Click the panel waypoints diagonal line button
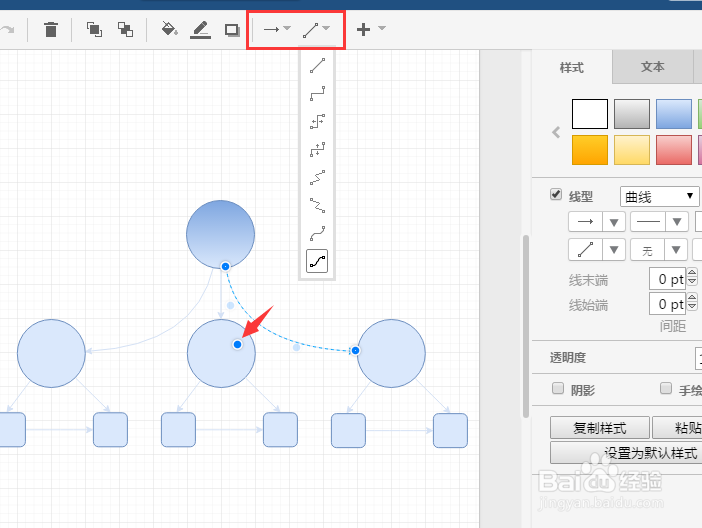This screenshot has height=528, width=702. tap(585, 250)
